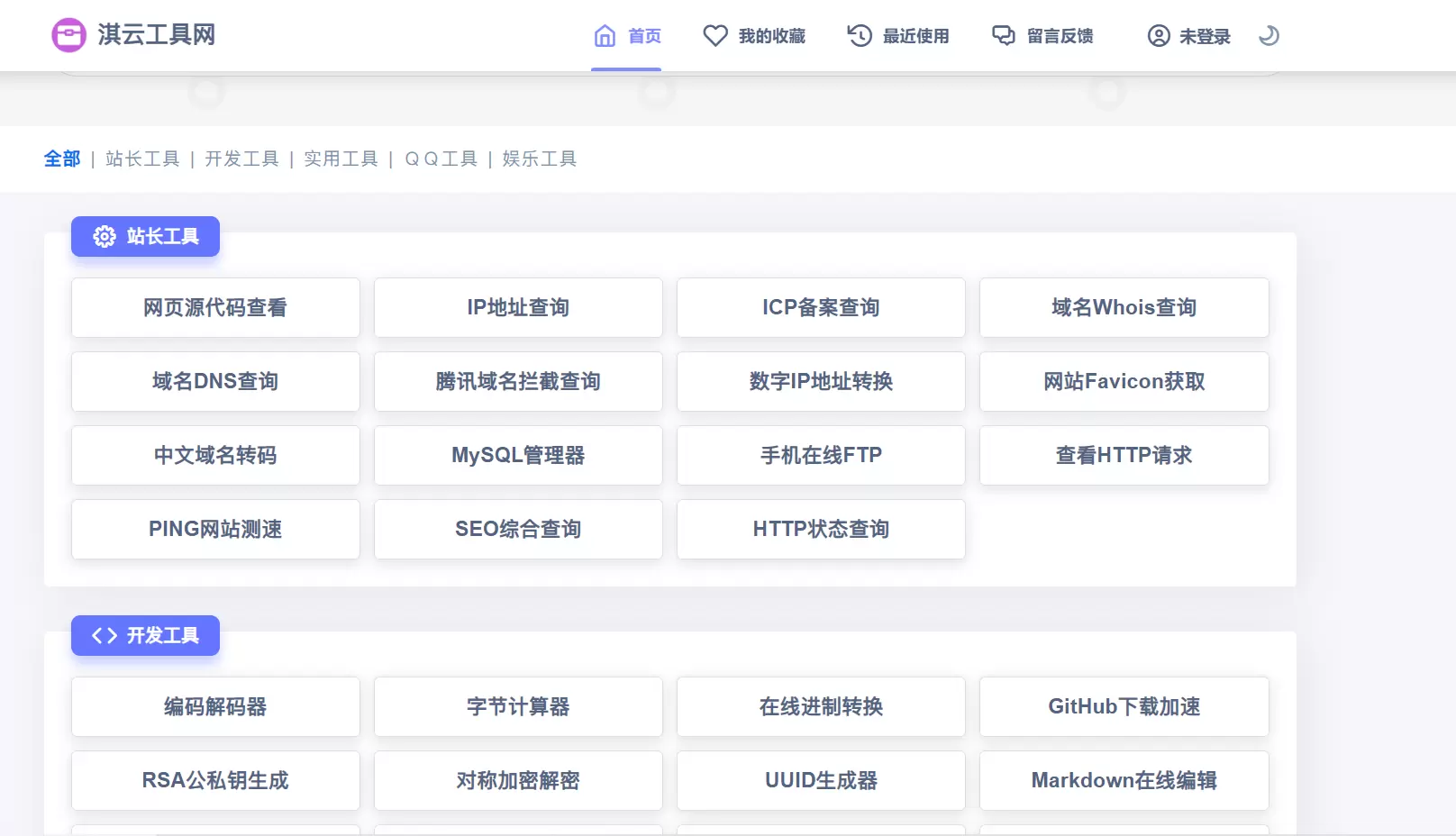This screenshot has width=1456, height=836.
Task: Click the home icon beside 首页
Action: tap(605, 36)
